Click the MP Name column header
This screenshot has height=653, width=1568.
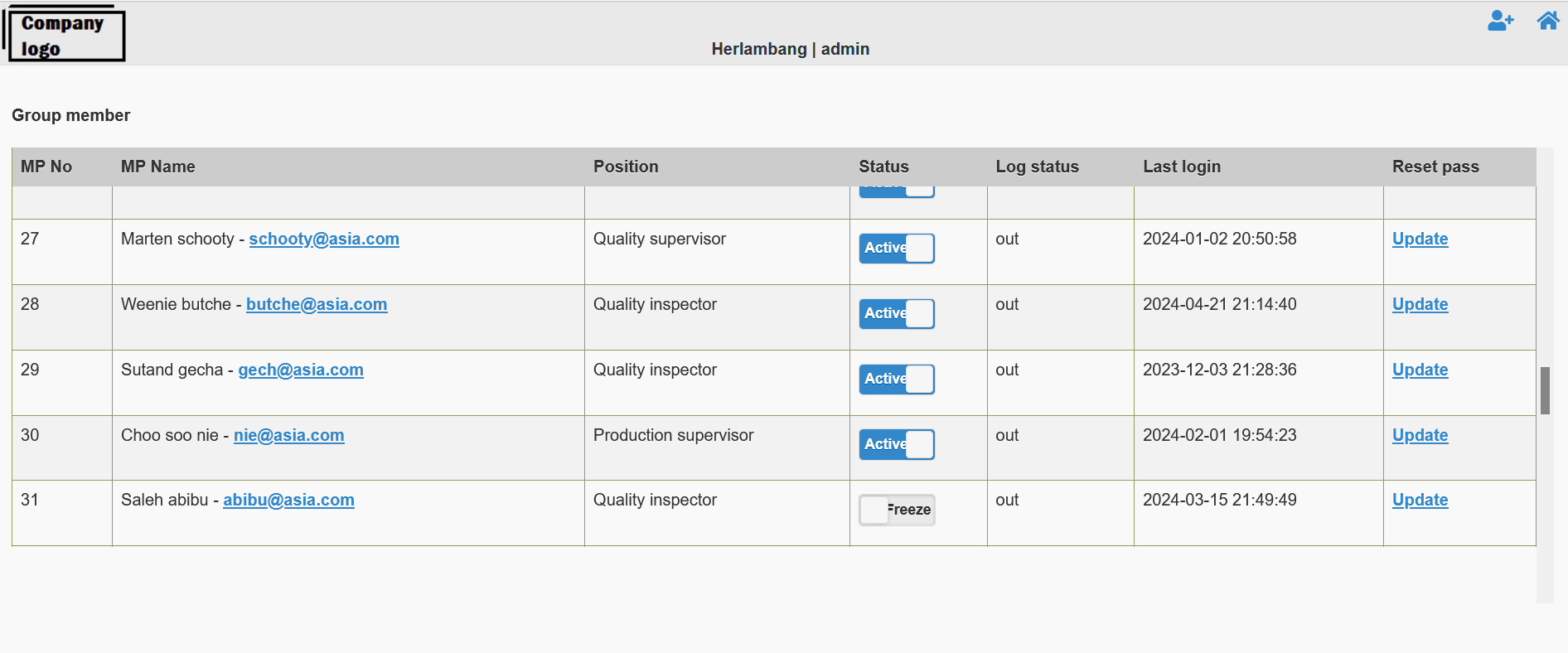tap(158, 167)
